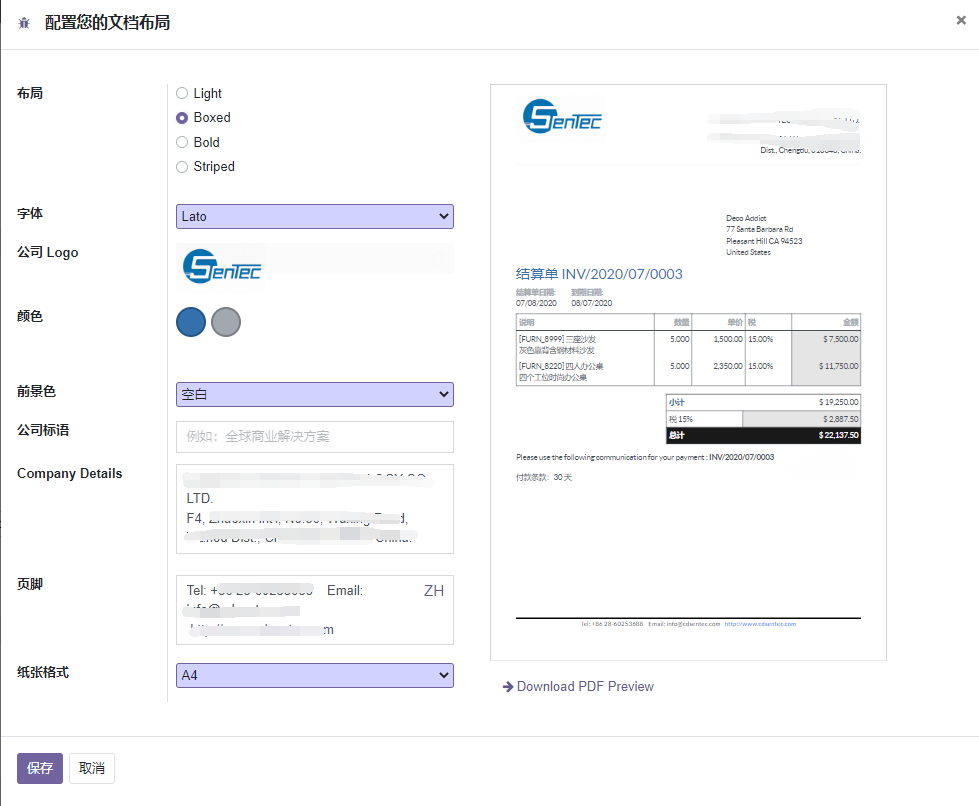
Task: Pick the gray secondary color swatch
Action: [x=226, y=322]
